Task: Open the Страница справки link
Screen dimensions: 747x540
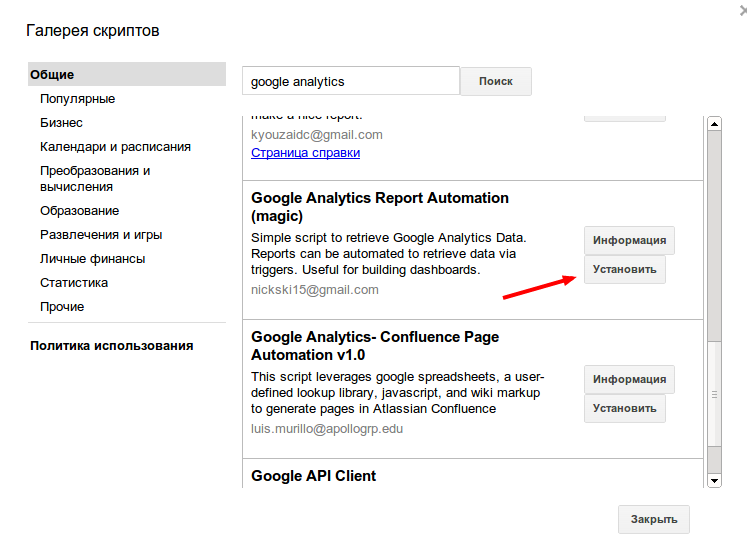Action: click(x=305, y=153)
